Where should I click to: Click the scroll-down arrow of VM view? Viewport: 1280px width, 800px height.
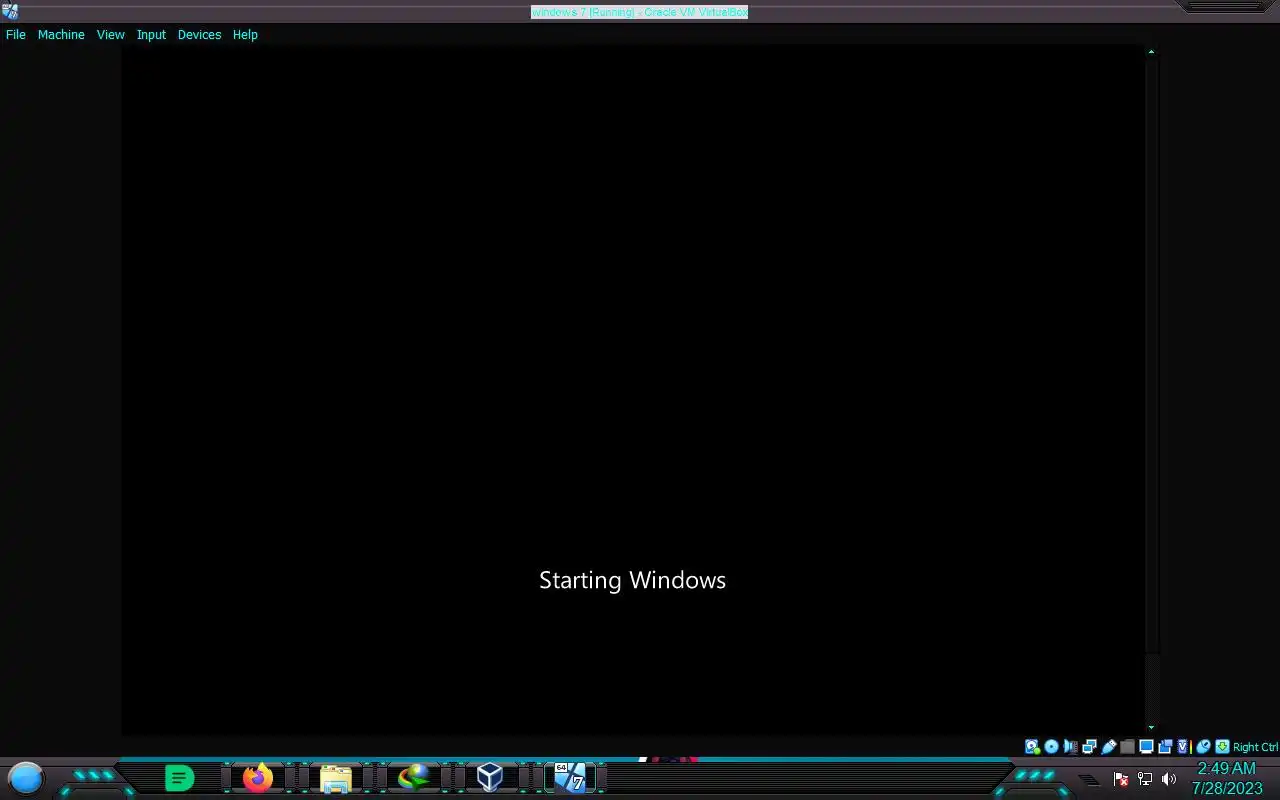pos(1151,728)
